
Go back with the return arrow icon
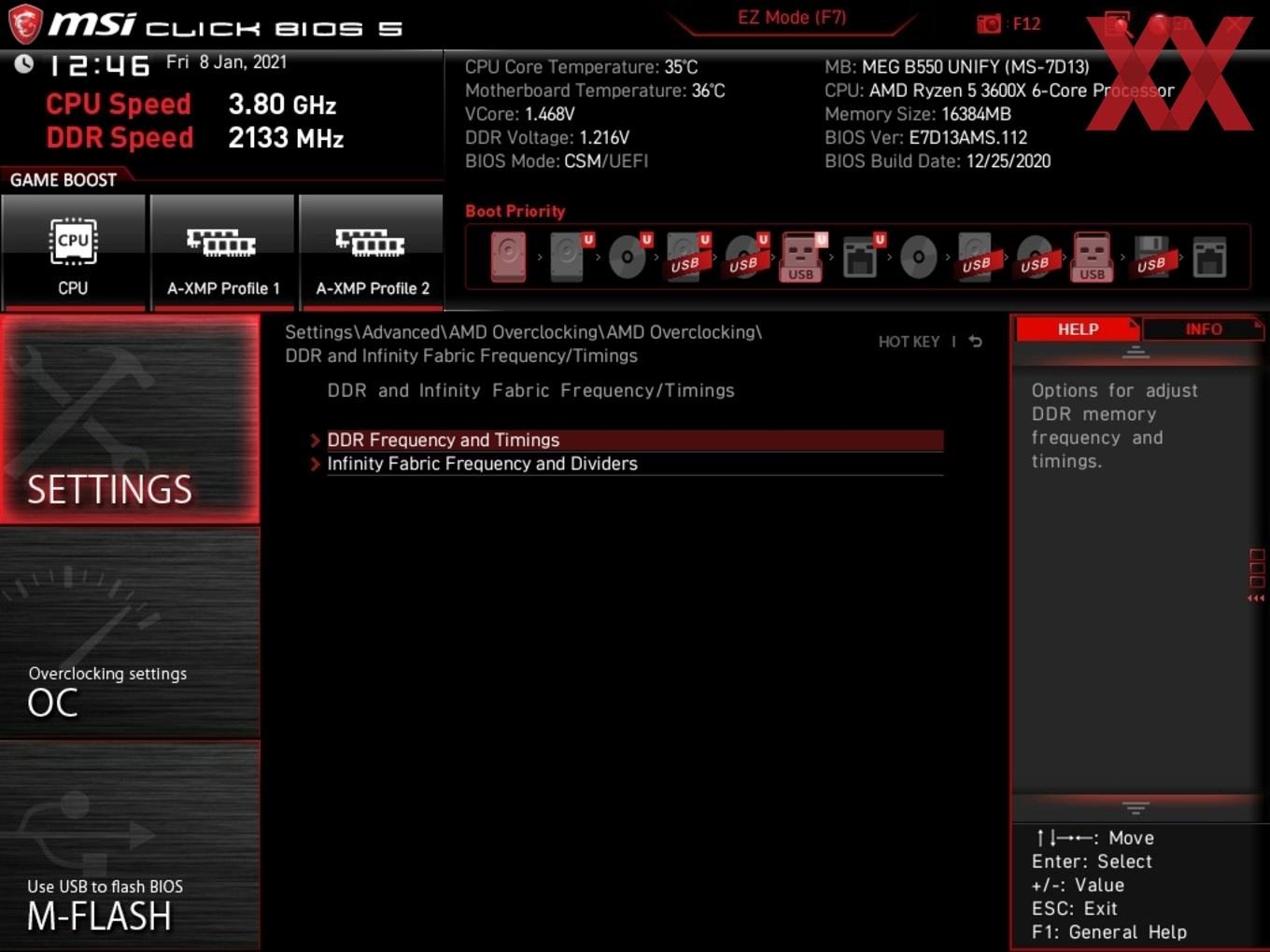[x=976, y=342]
